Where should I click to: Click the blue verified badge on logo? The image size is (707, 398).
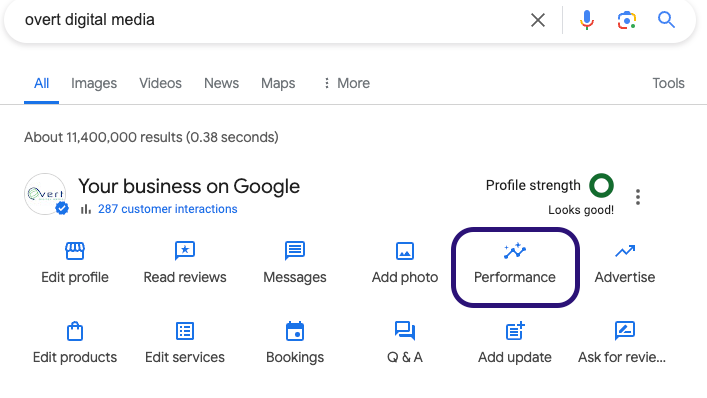(62, 208)
